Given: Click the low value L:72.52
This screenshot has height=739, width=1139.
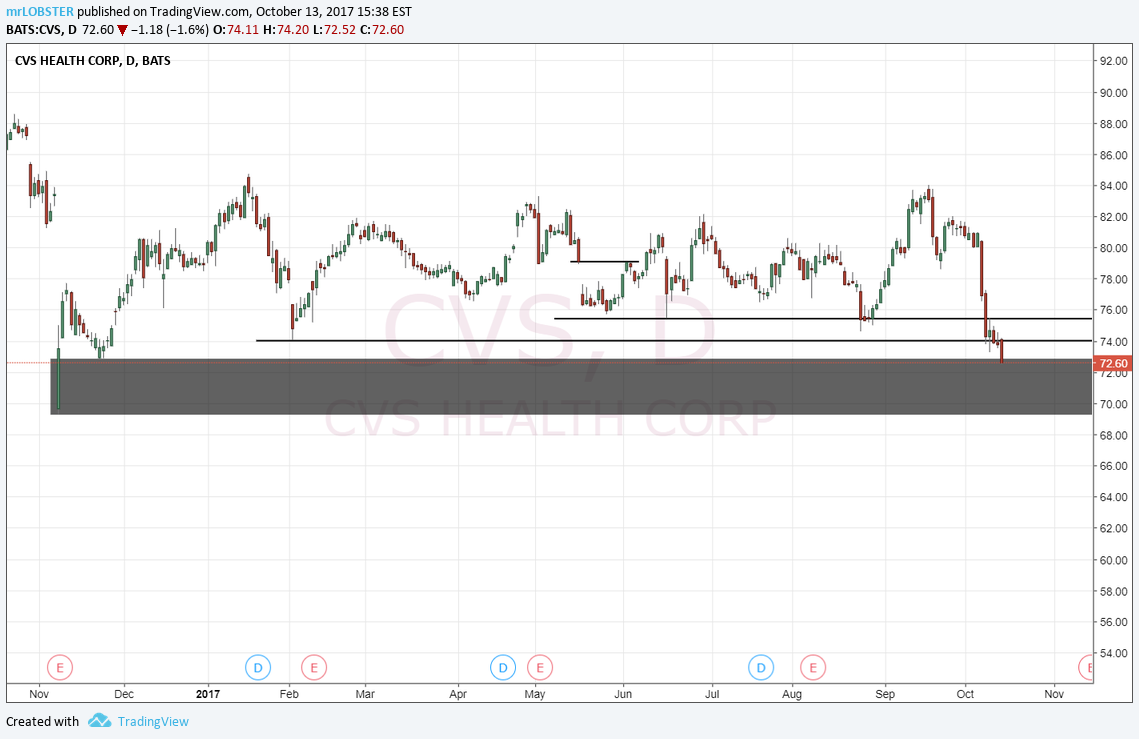Looking at the screenshot, I should (x=334, y=30).
